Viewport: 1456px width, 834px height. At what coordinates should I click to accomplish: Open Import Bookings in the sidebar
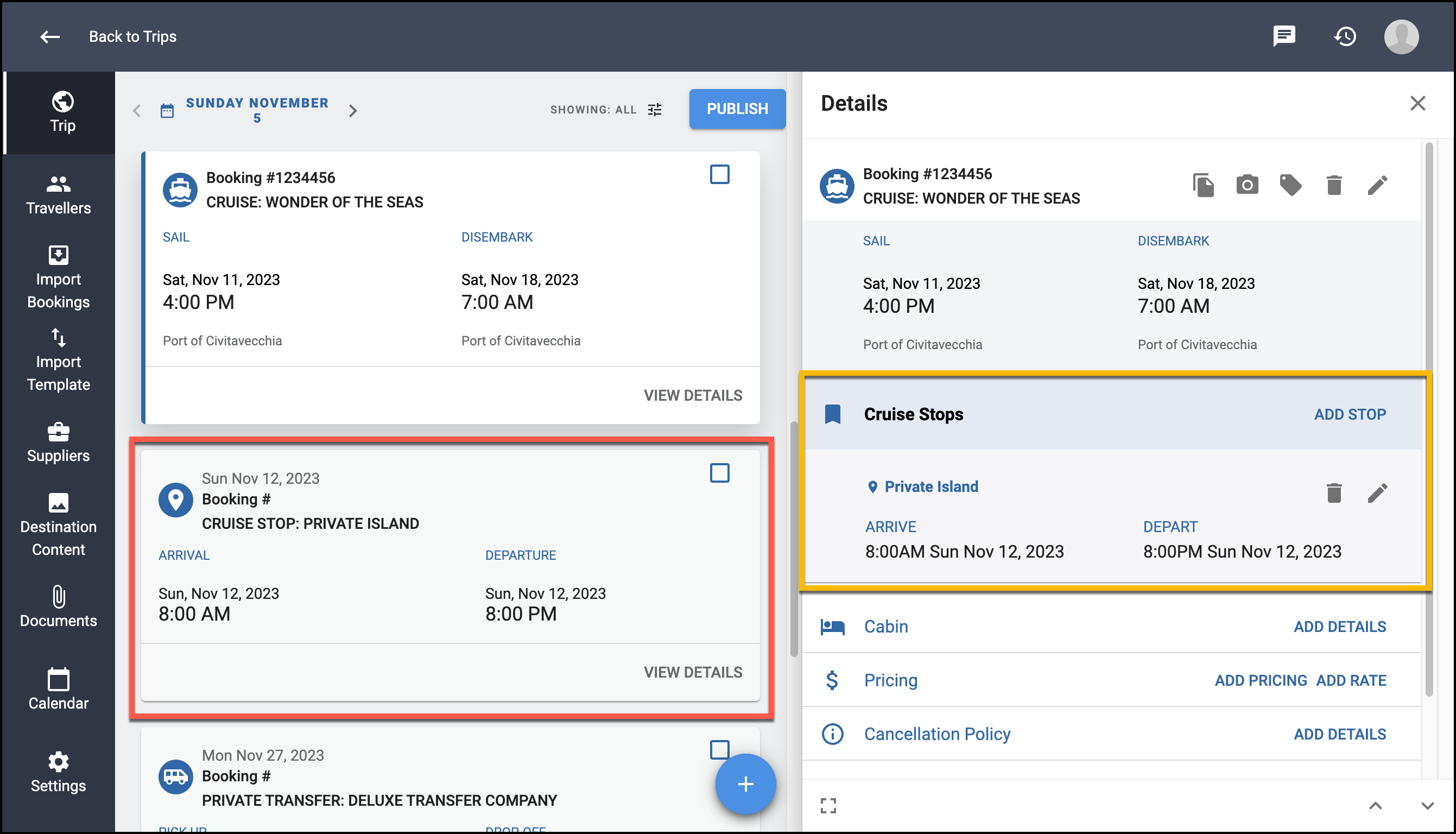click(x=59, y=277)
